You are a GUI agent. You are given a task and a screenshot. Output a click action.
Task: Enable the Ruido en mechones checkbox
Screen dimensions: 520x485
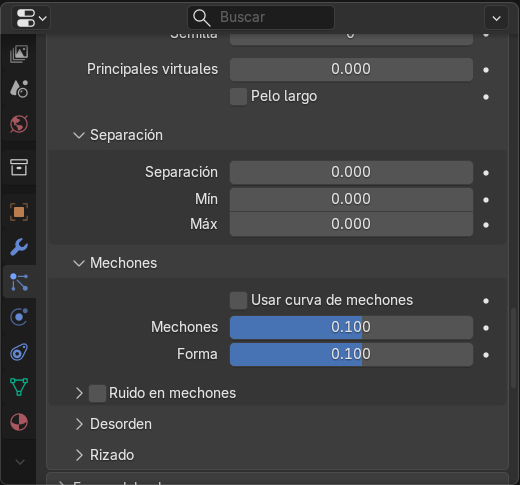pos(97,393)
